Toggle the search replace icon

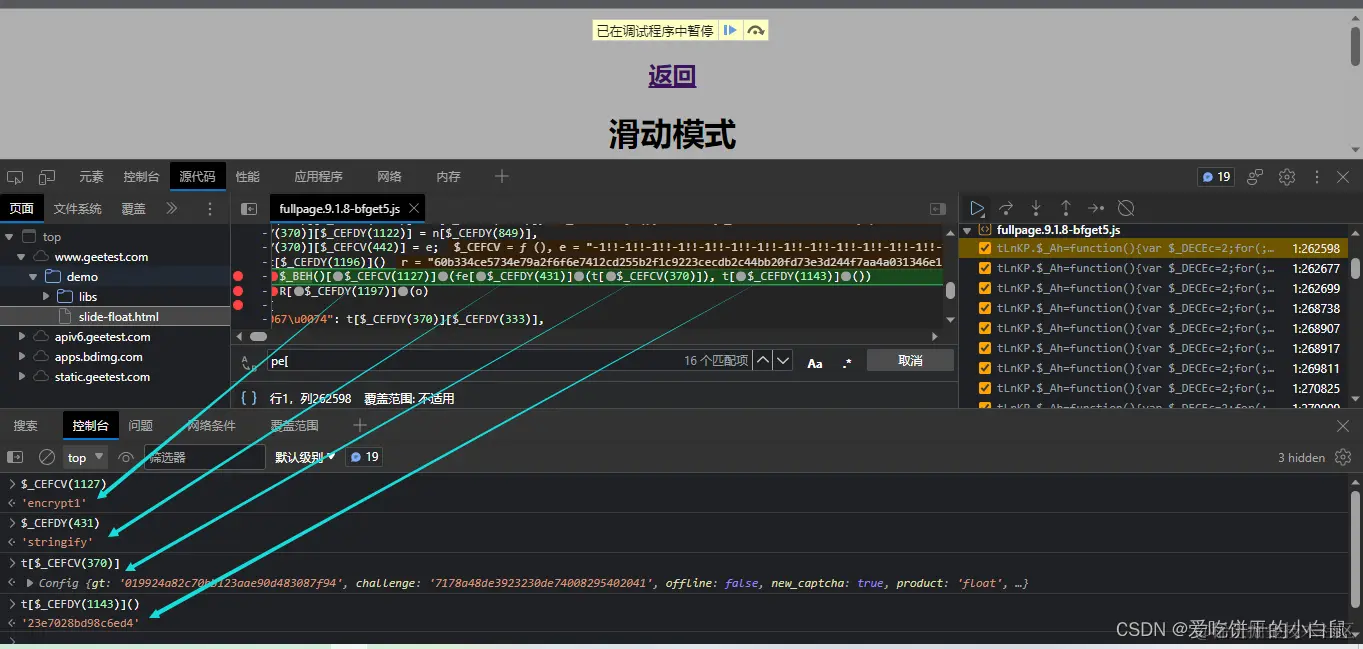[x=249, y=362]
